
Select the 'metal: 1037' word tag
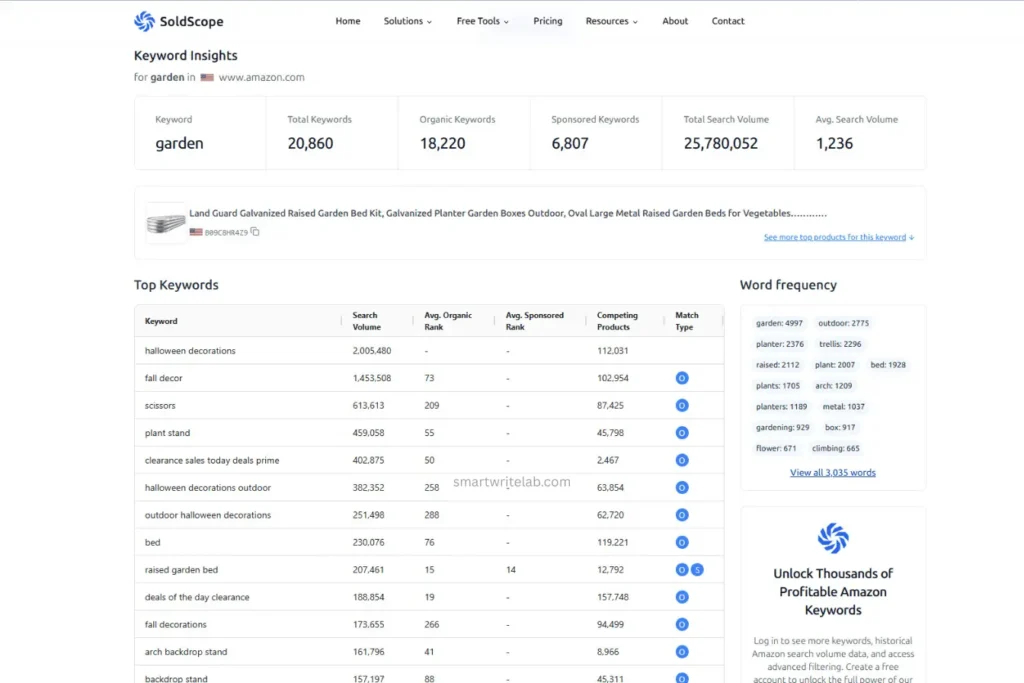point(843,407)
